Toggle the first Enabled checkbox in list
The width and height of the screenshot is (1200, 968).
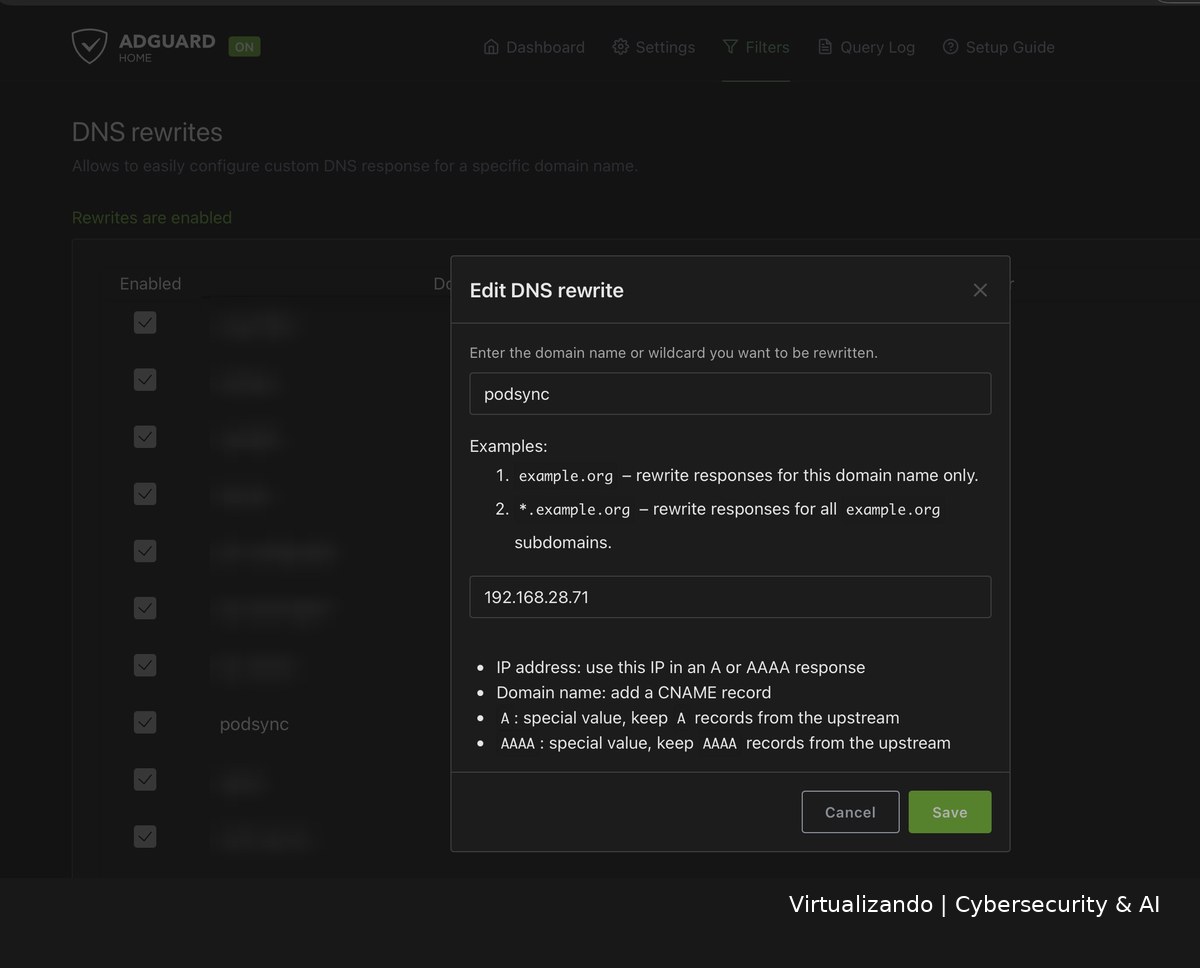[x=145, y=323]
